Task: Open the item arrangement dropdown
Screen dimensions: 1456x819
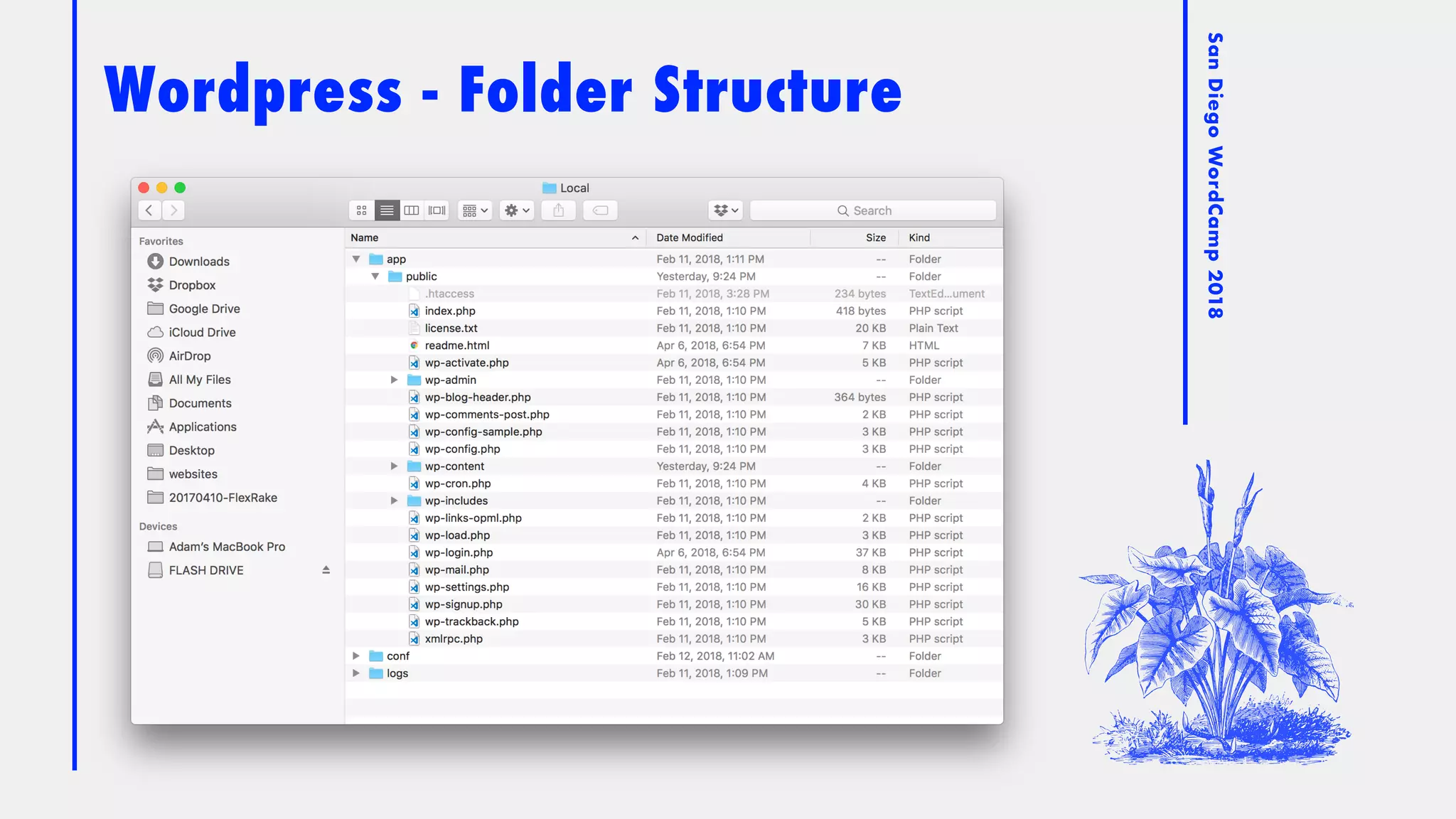Action: [x=475, y=210]
